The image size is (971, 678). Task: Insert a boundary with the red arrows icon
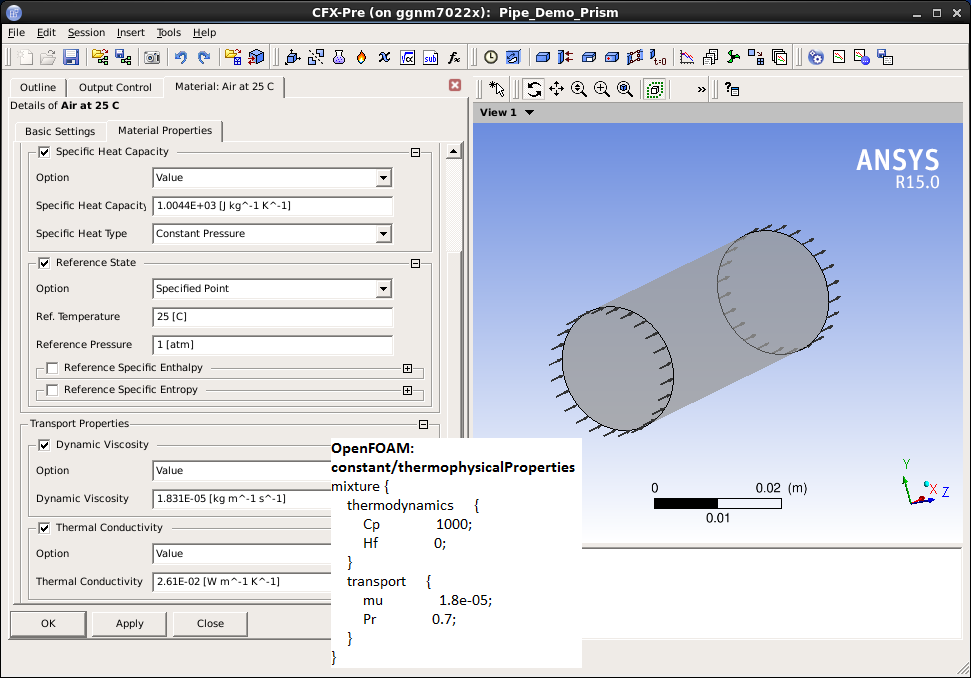tap(565, 58)
